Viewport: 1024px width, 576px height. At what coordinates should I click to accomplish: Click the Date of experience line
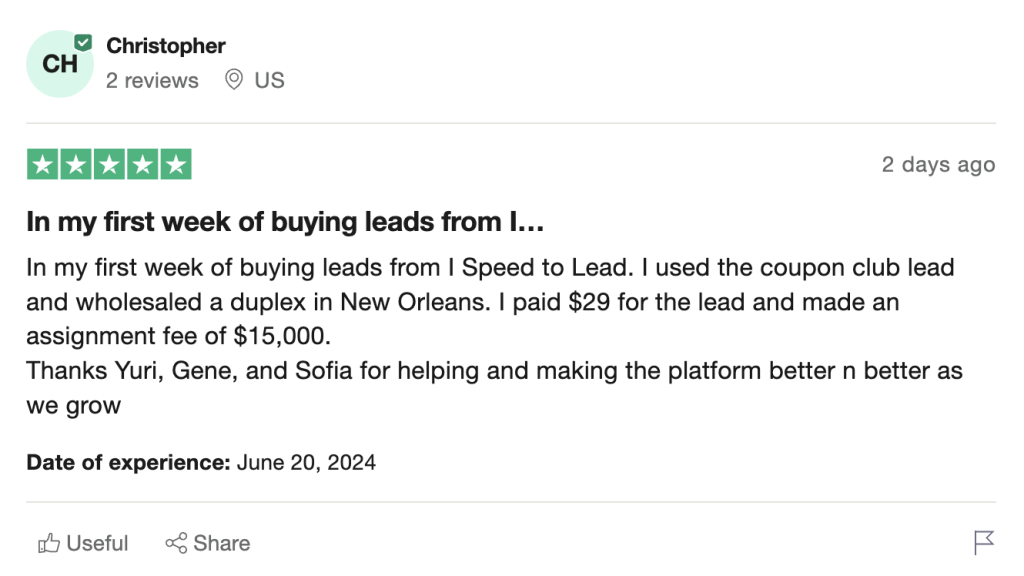tap(201, 462)
